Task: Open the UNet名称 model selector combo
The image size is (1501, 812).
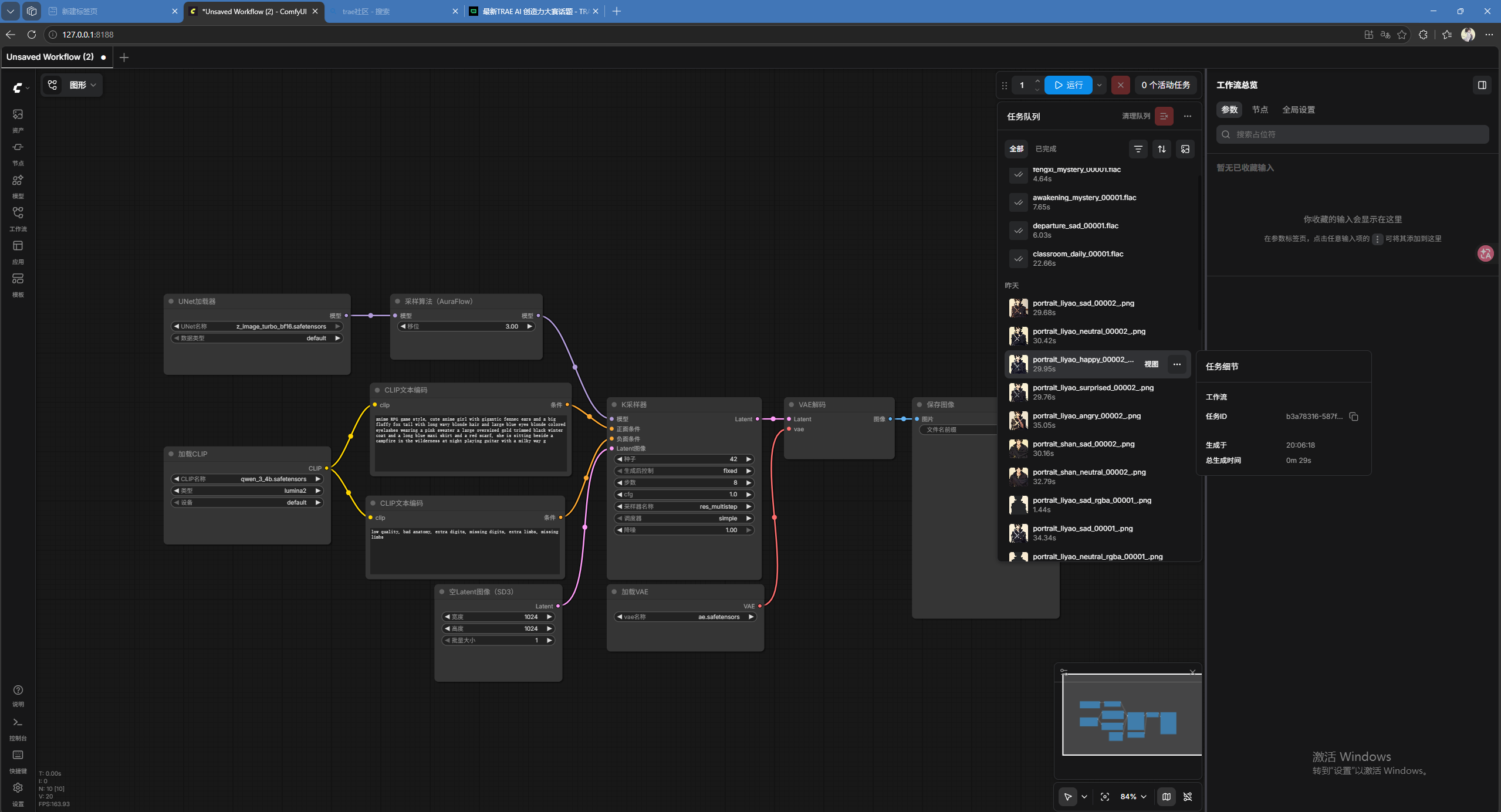Action: [x=257, y=326]
